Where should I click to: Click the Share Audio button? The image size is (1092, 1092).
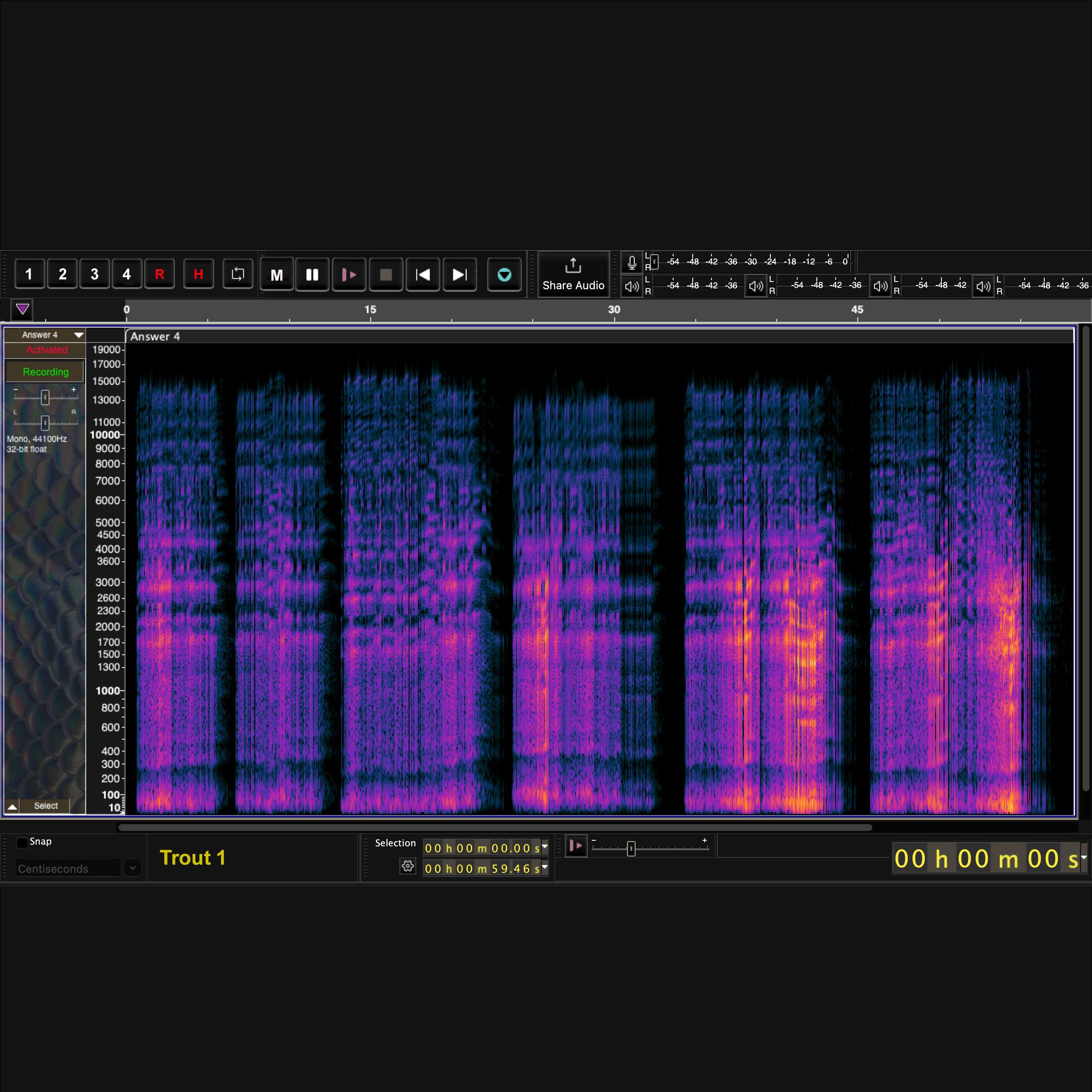pos(573,275)
